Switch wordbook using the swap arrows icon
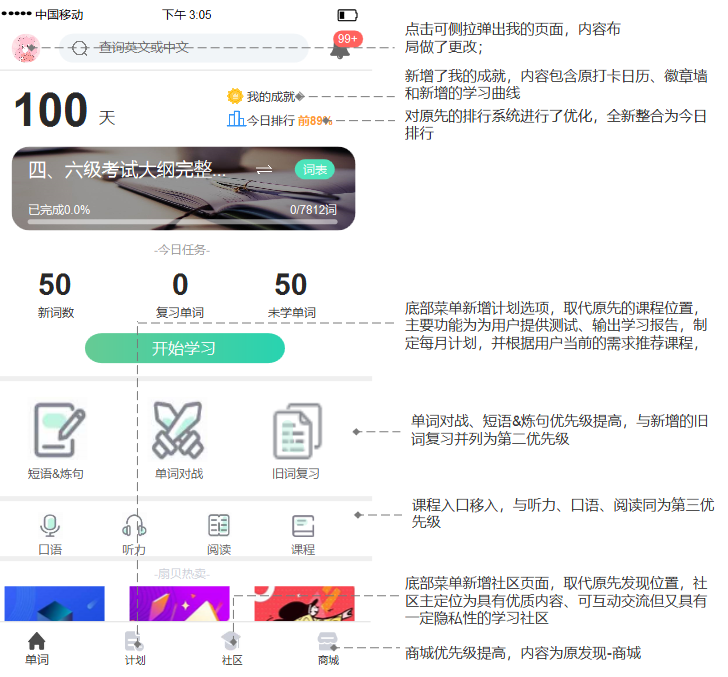Image resolution: width=728 pixels, height=677 pixels. coord(264,169)
